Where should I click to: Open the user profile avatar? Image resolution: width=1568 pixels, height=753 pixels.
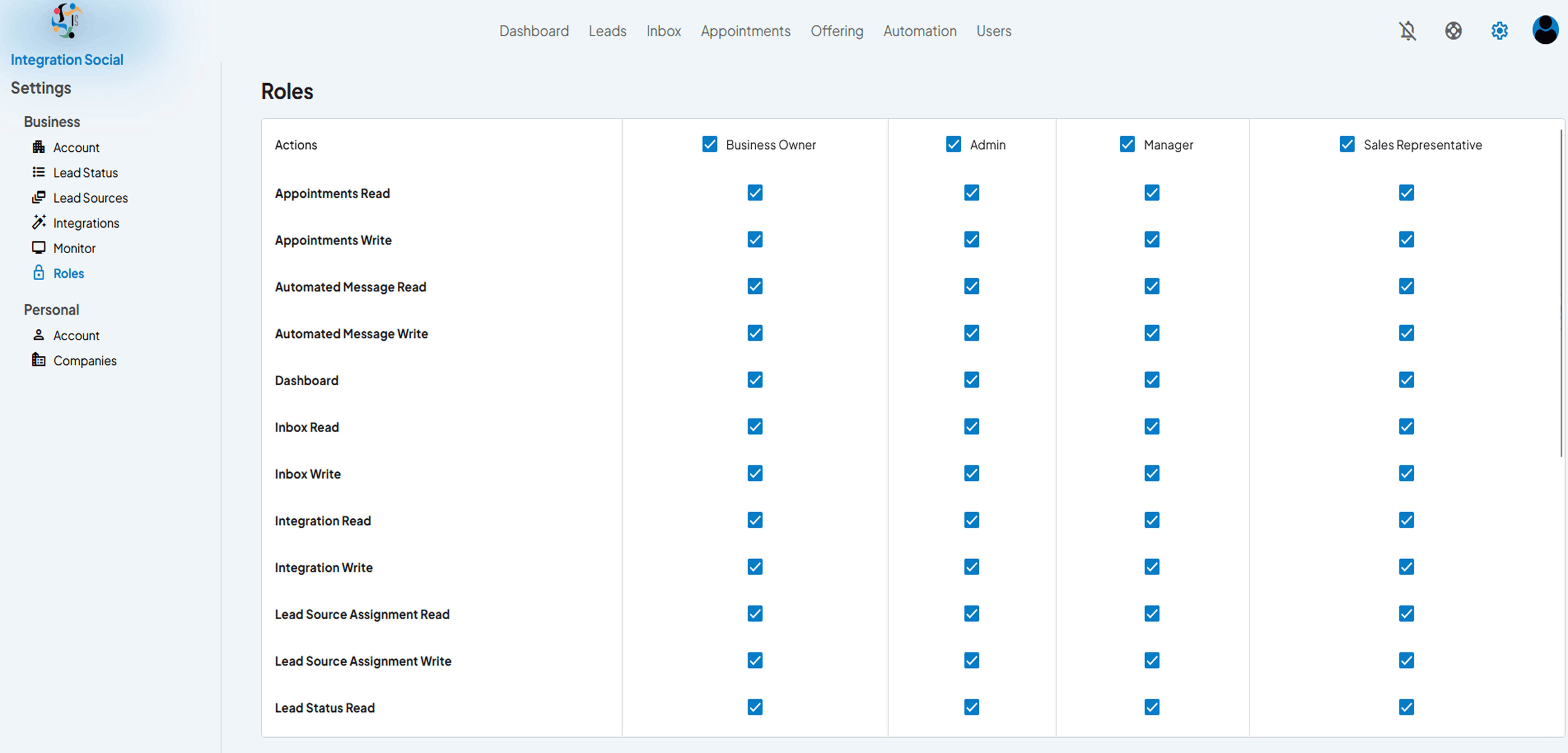click(x=1545, y=30)
